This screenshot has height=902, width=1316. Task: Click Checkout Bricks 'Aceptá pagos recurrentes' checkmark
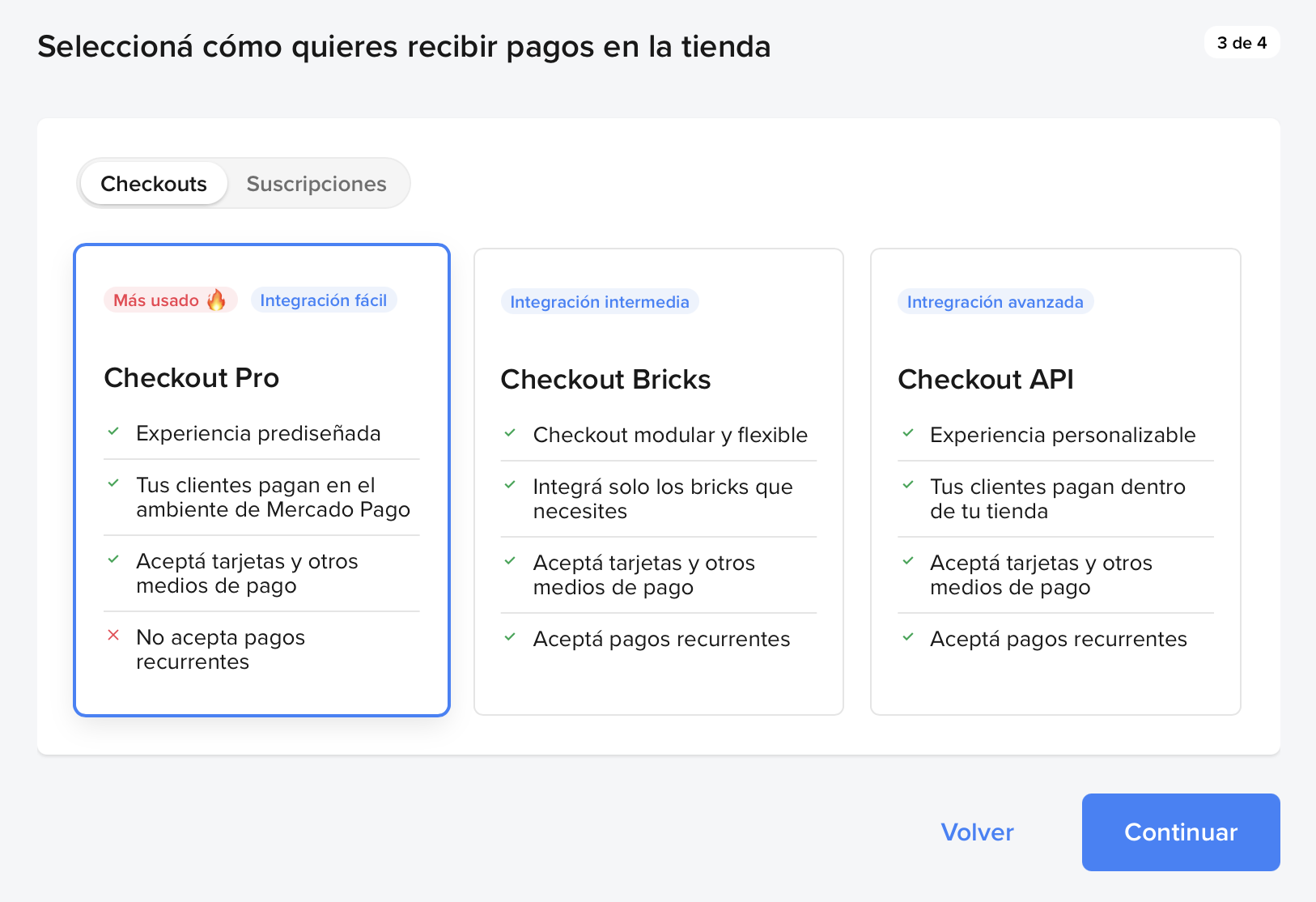[x=510, y=637]
